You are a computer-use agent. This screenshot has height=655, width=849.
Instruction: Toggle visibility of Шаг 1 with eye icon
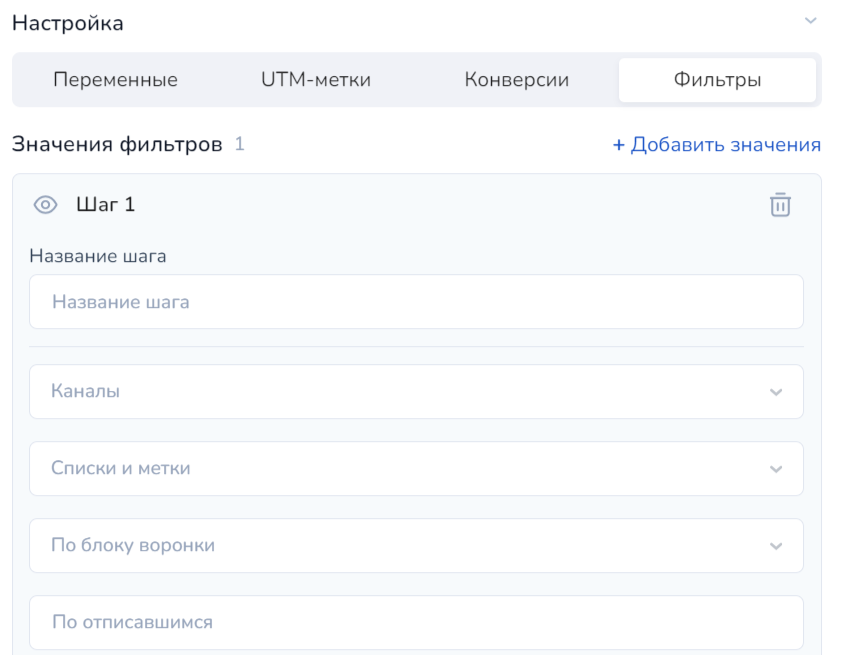(x=46, y=205)
